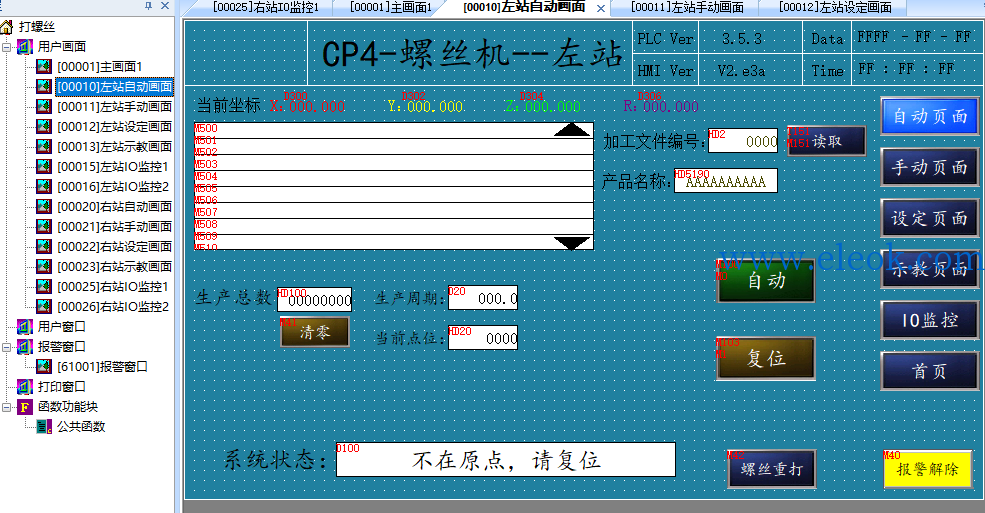Click the icon for [61001]报警窗口

click(44, 366)
